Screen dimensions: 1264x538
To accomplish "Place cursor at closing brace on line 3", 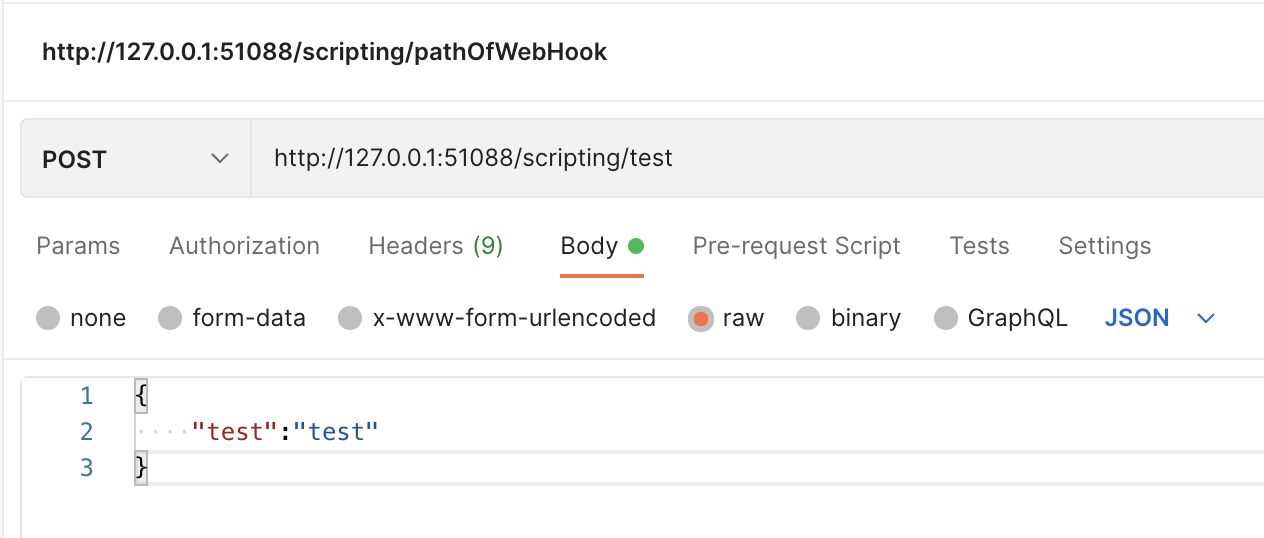I will (141, 467).
